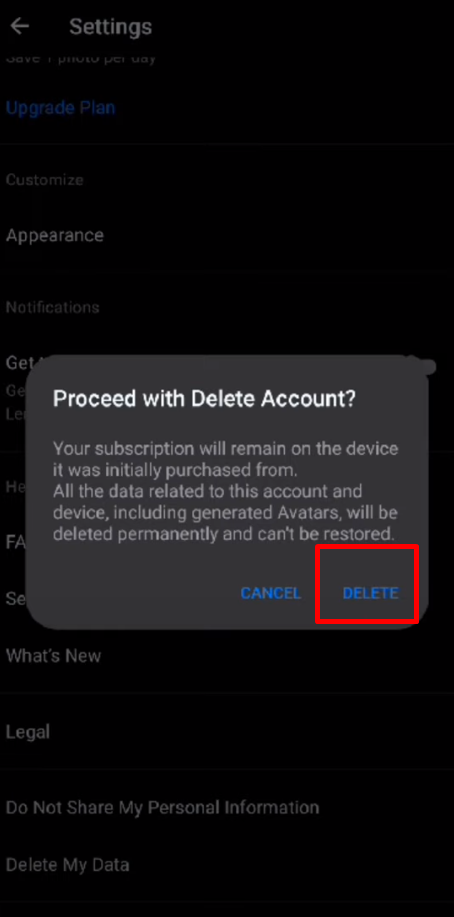The width and height of the screenshot is (454, 917).
Task: Click the Customize section header
Action: point(44,180)
